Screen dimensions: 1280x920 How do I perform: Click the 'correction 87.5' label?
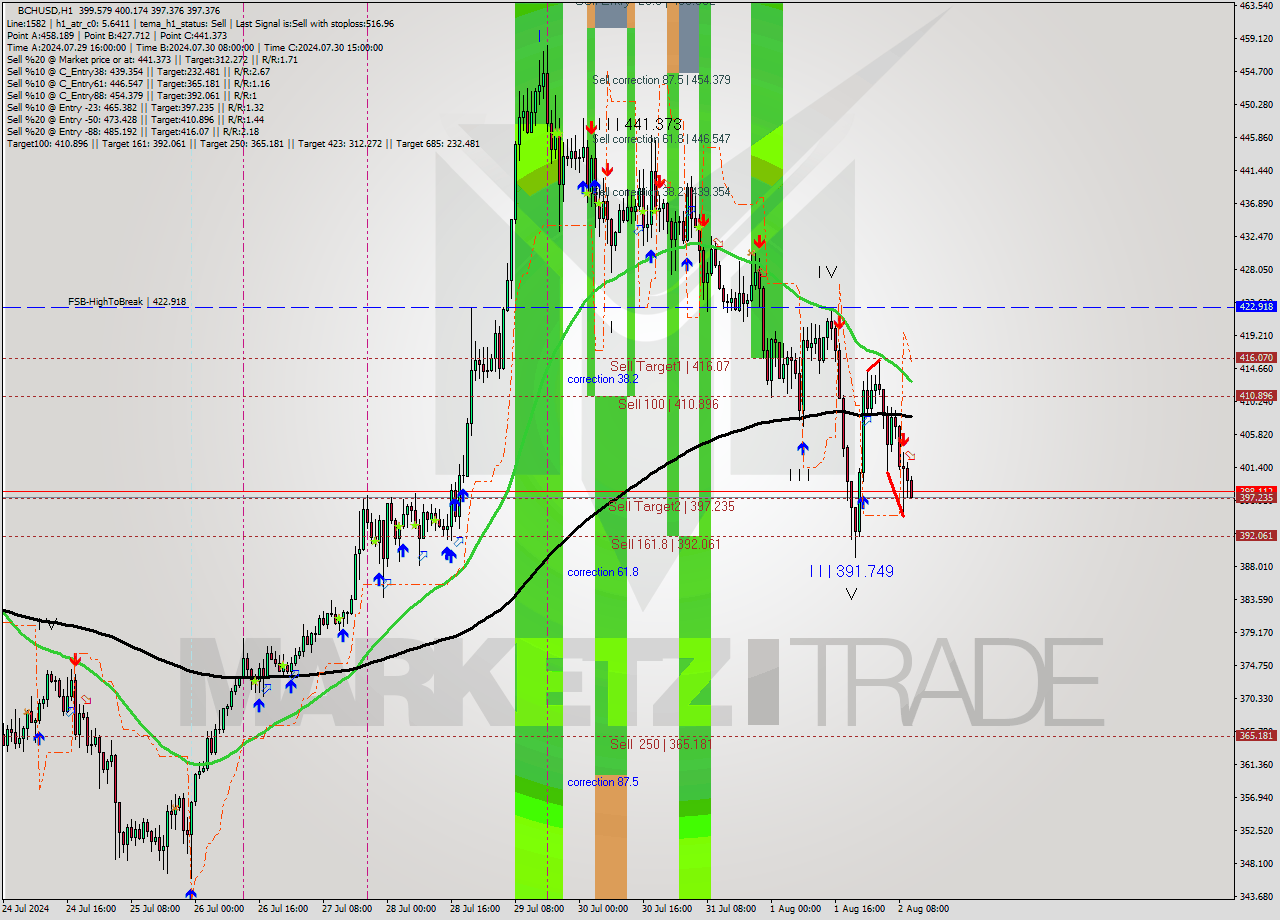tap(603, 782)
